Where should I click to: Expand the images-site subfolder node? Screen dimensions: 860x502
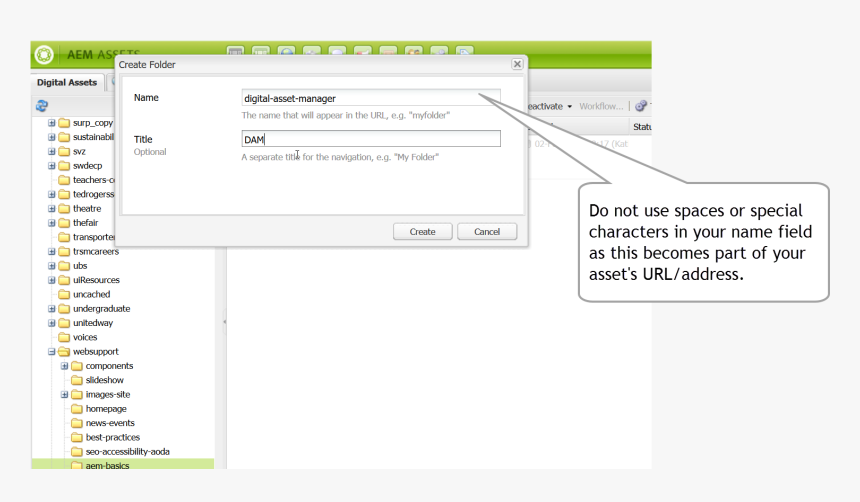(64, 394)
